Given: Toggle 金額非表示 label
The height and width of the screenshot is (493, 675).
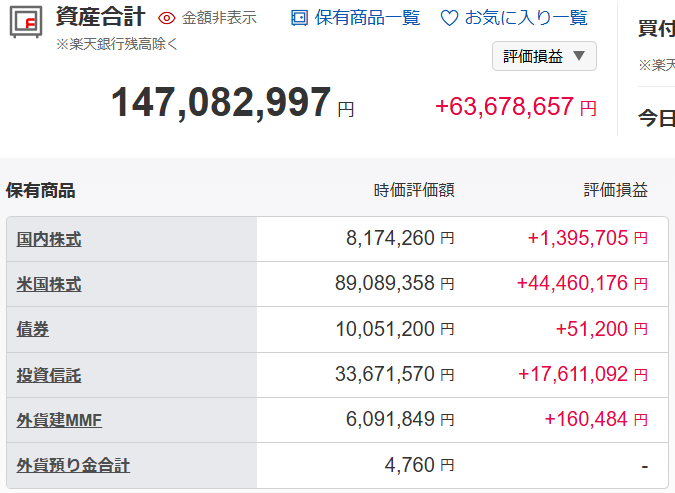Looking at the screenshot, I should click(x=219, y=18).
